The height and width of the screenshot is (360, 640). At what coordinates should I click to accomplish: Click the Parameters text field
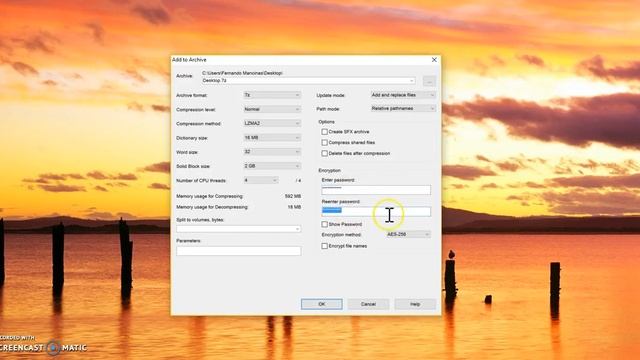click(239, 251)
